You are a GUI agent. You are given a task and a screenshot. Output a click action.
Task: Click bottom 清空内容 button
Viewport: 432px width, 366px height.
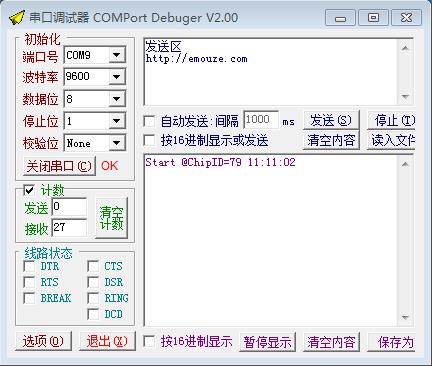tap(331, 342)
